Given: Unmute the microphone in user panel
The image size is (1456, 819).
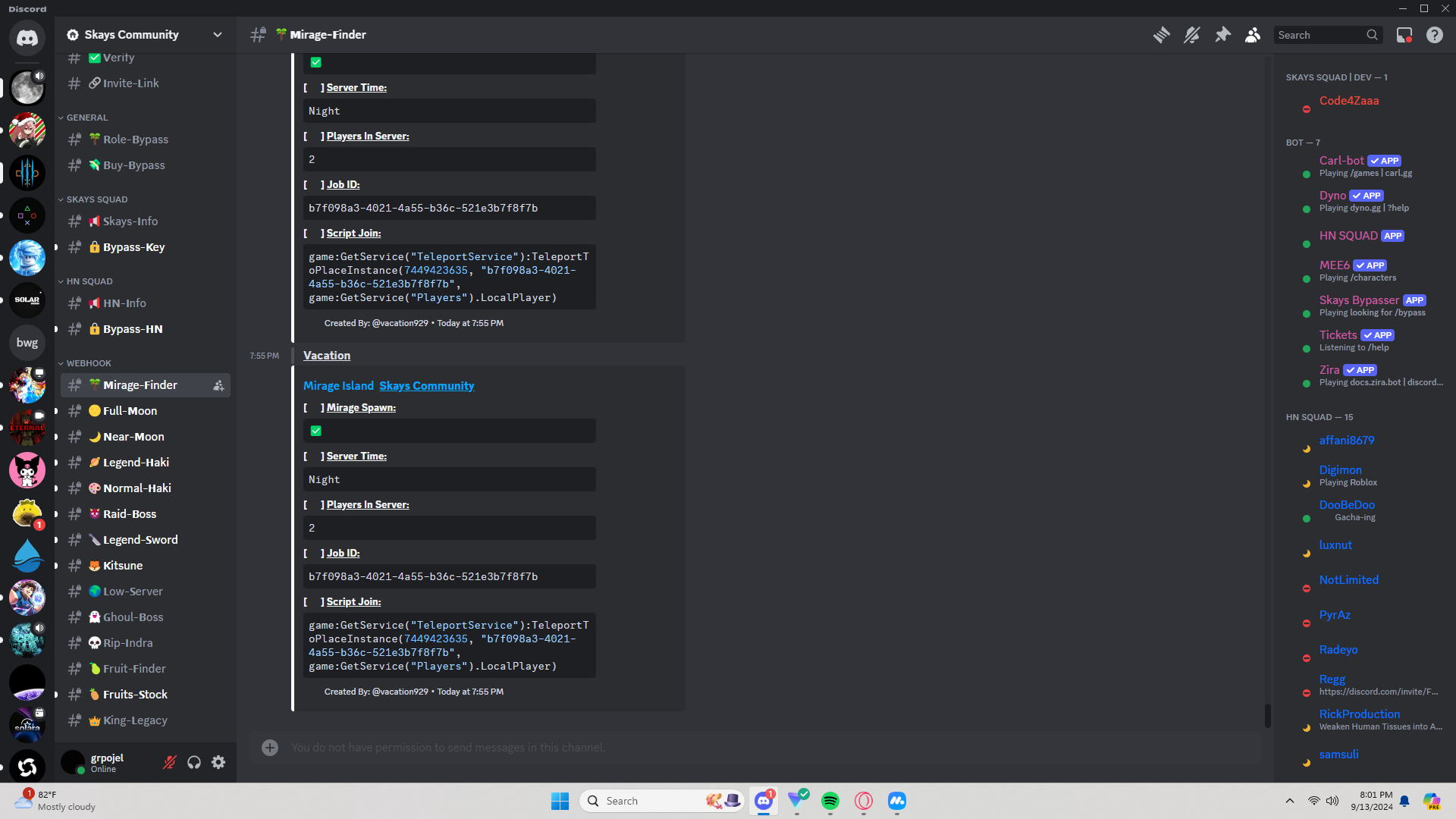Looking at the screenshot, I should pyautogui.click(x=170, y=762).
